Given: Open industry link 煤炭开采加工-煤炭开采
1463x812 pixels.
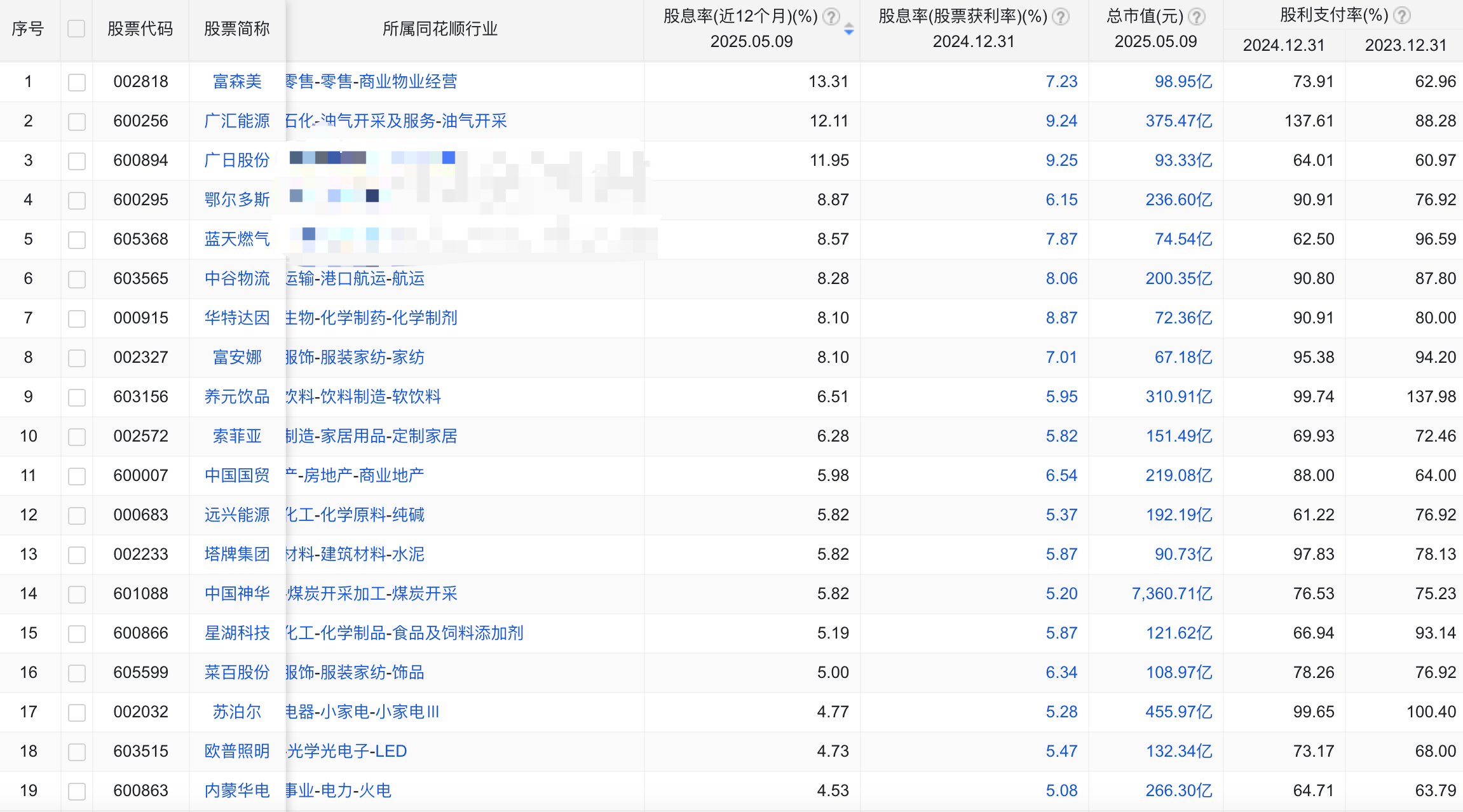Looking at the screenshot, I should pyautogui.click(x=372, y=593).
